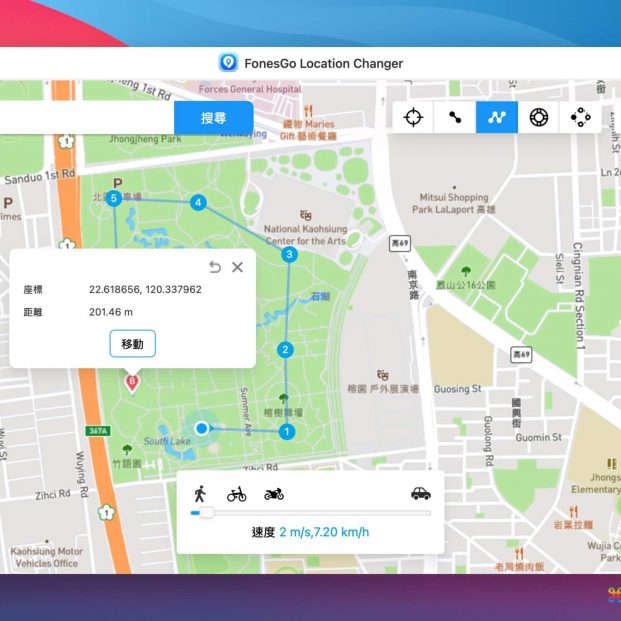Click the blue 搜尋 search button
621x621 pixels.
[213, 117]
